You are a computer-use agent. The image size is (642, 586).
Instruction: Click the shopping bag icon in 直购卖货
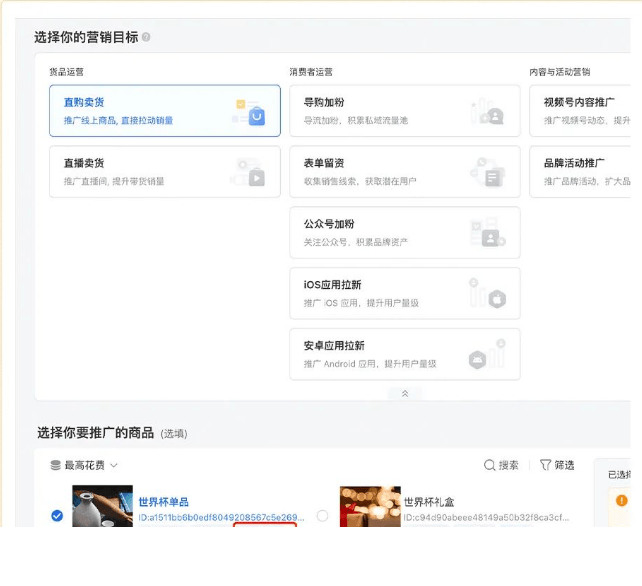(257, 116)
